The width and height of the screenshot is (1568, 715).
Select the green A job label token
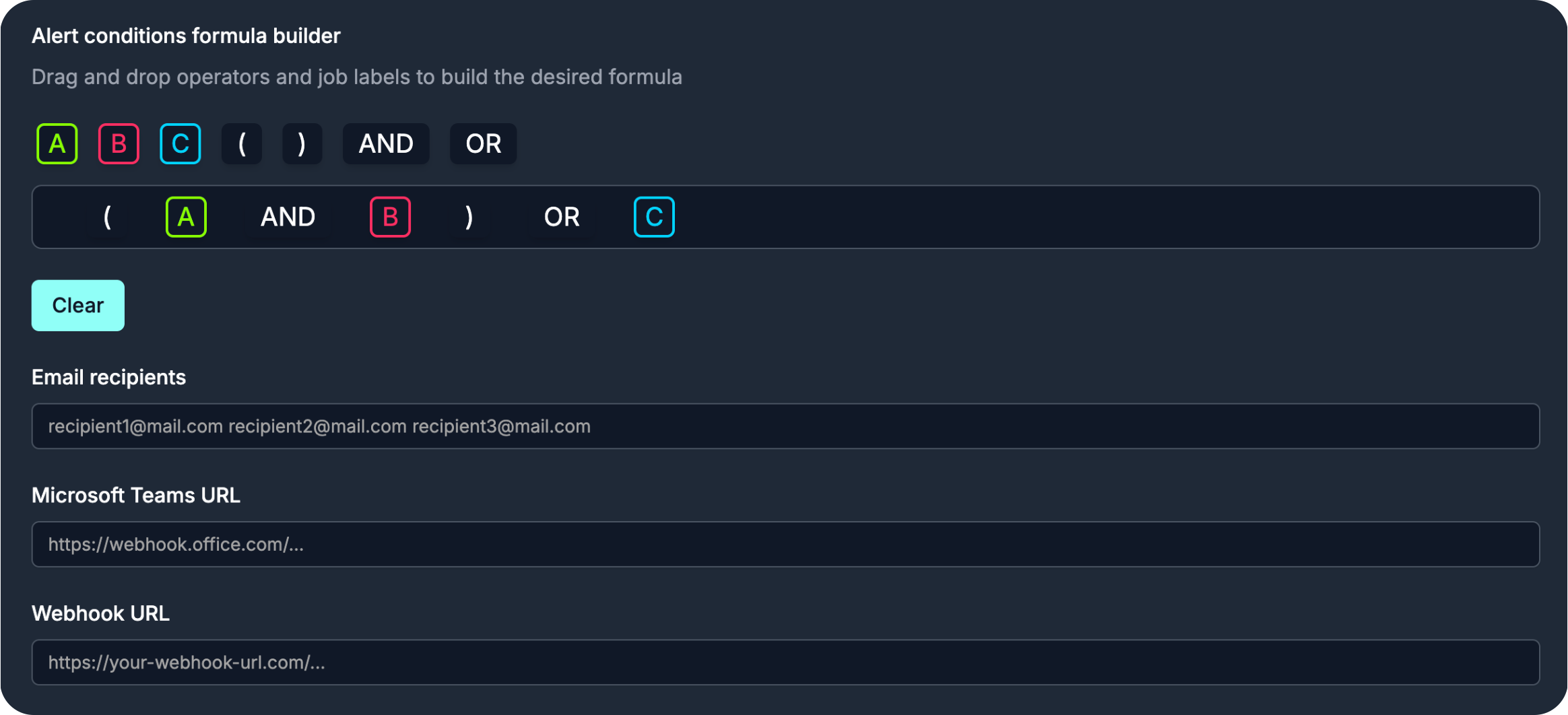(57, 143)
